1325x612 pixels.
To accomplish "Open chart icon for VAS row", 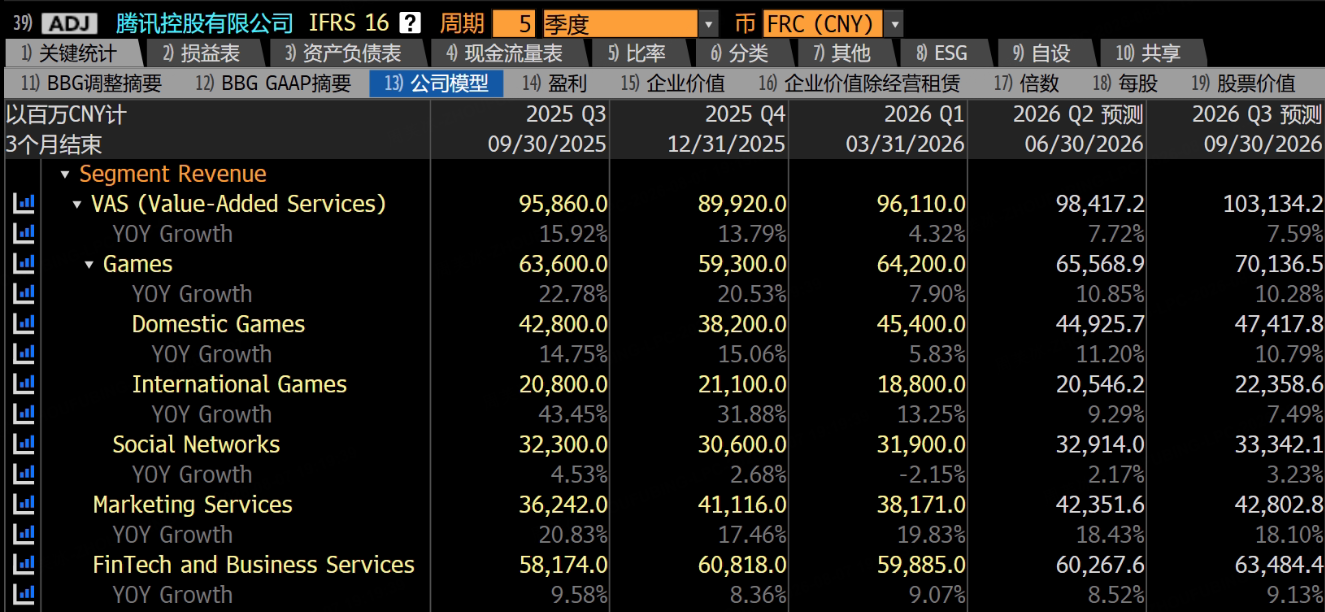I will [22, 204].
